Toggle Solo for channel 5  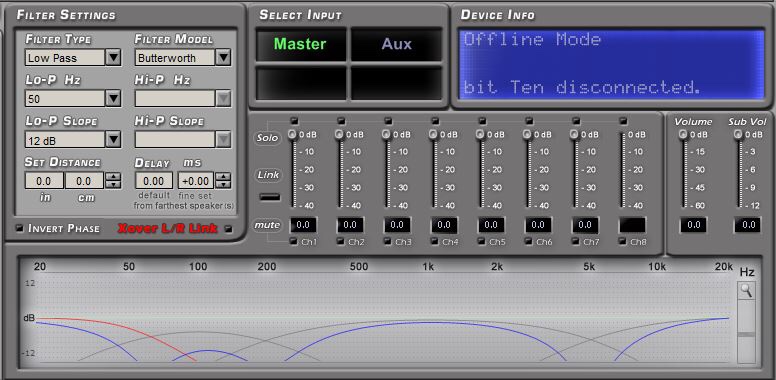coord(482,121)
